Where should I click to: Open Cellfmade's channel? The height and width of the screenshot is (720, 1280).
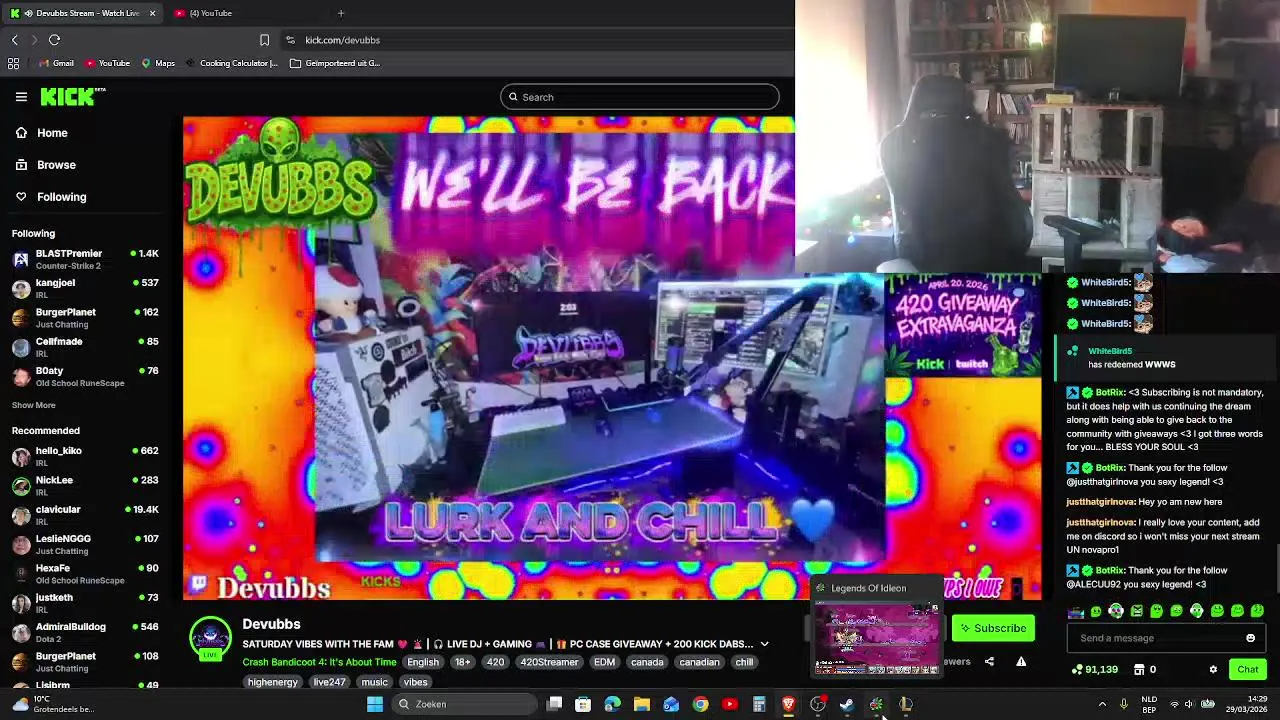coord(86,347)
